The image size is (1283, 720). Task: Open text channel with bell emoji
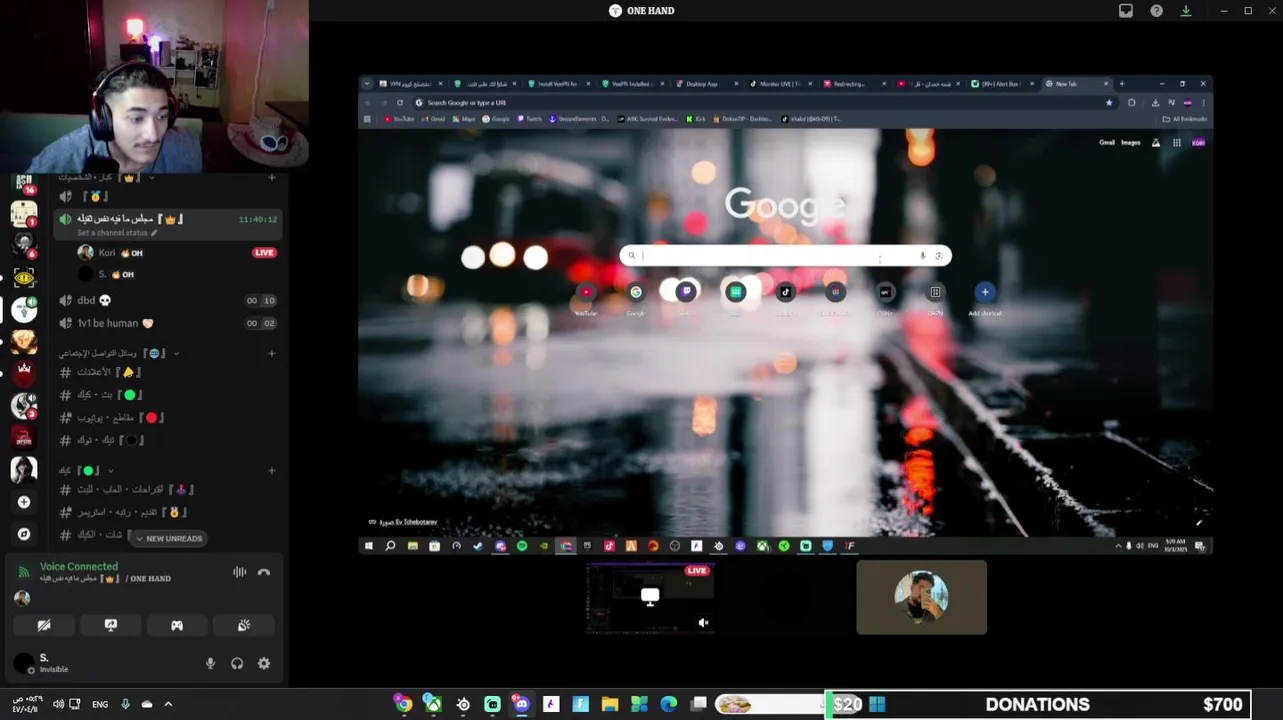[167, 372]
